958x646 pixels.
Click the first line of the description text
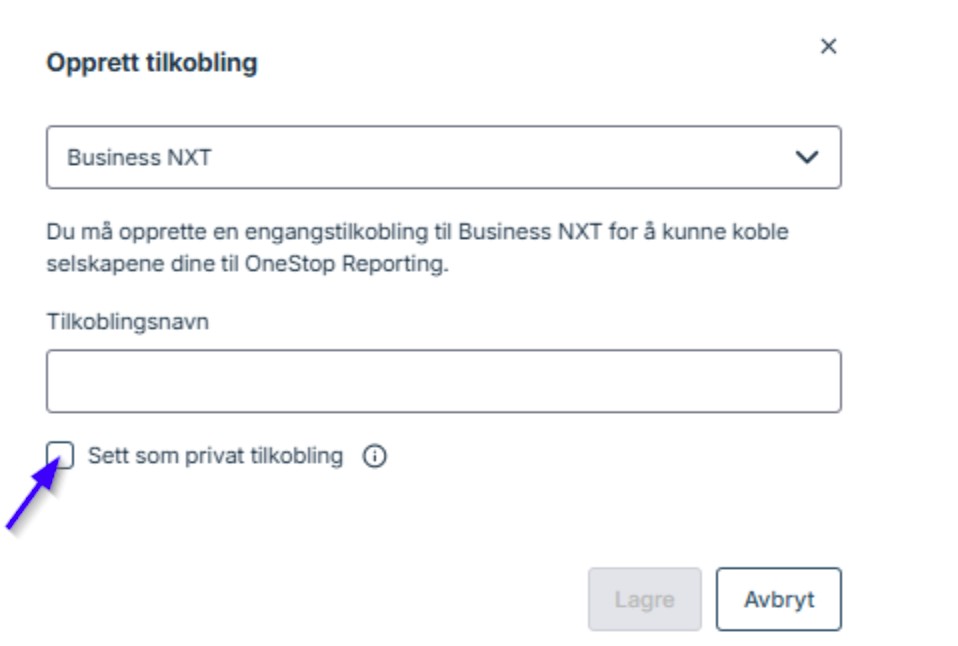(417, 233)
